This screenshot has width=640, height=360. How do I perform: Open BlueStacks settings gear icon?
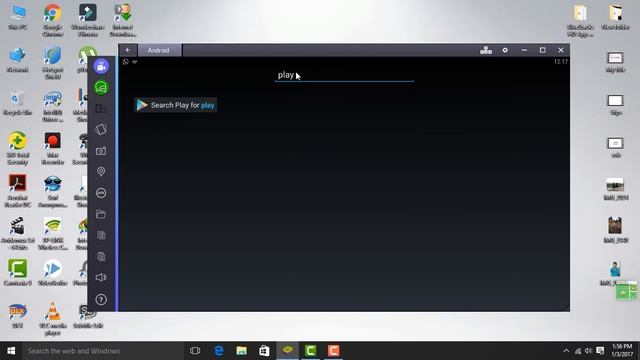click(505, 50)
